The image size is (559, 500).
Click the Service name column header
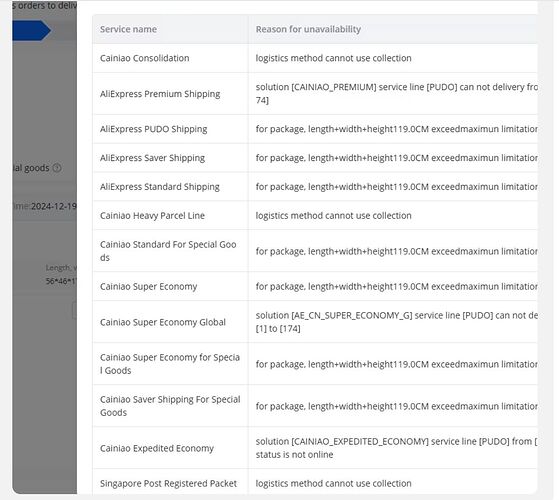pyautogui.click(x=128, y=29)
